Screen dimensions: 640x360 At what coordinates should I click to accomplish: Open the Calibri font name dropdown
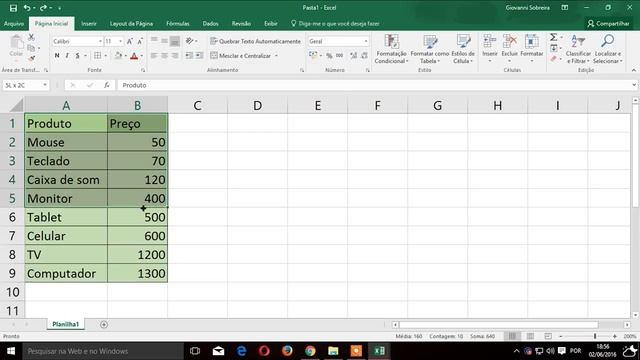tap(100, 41)
